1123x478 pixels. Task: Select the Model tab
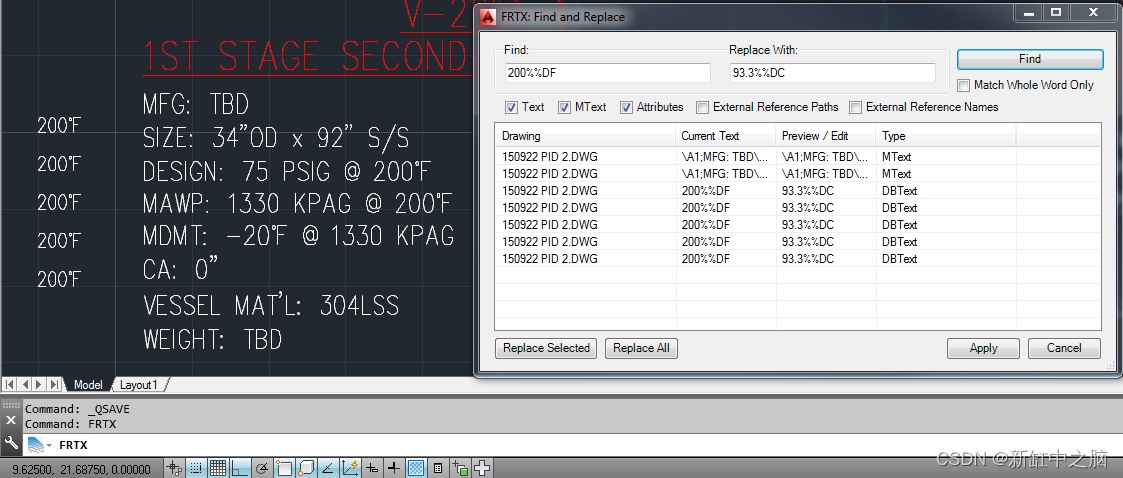click(x=88, y=385)
